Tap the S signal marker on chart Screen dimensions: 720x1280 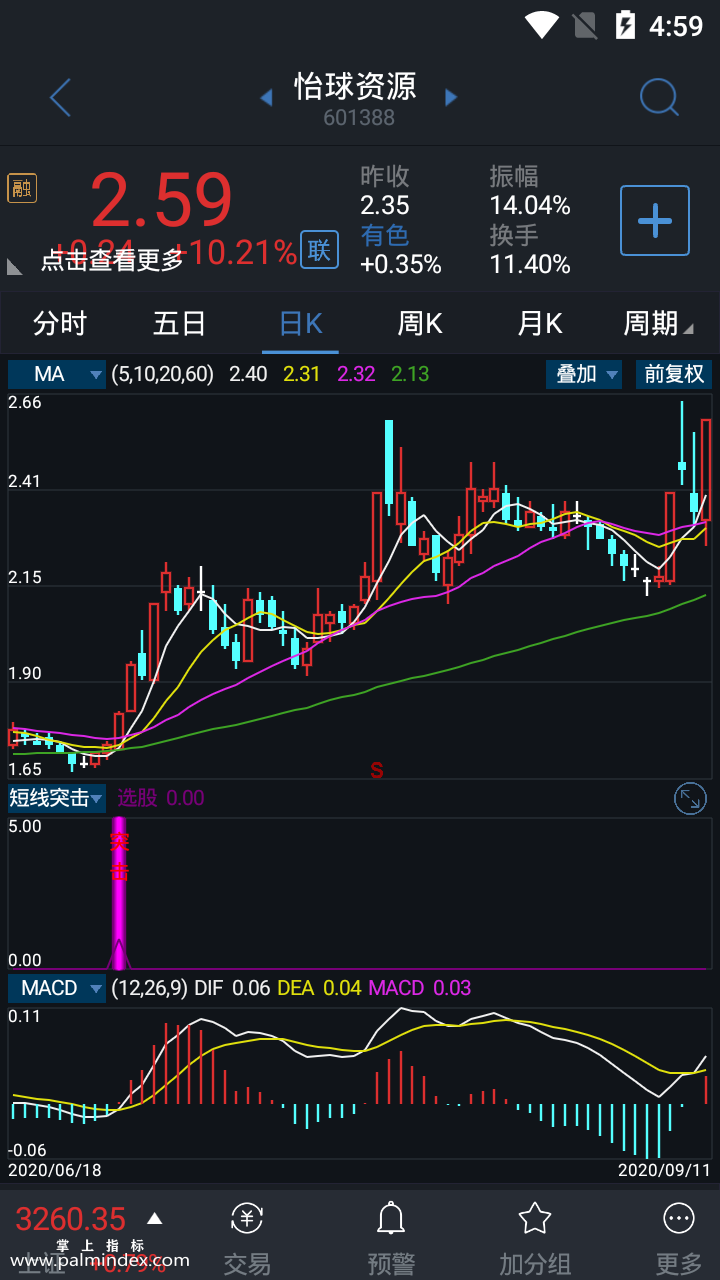point(377,770)
